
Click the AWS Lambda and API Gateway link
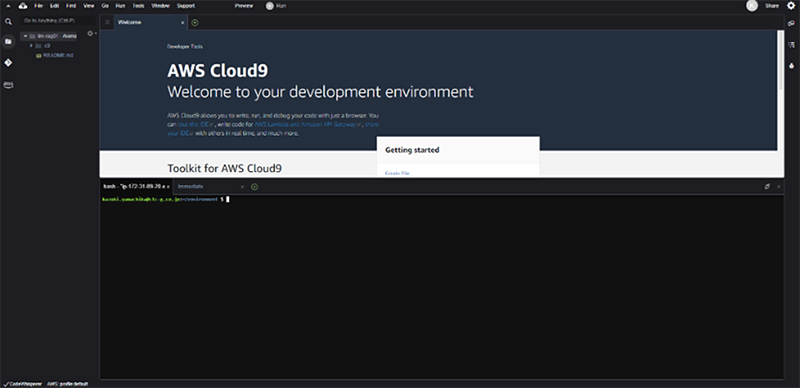[x=309, y=124]
